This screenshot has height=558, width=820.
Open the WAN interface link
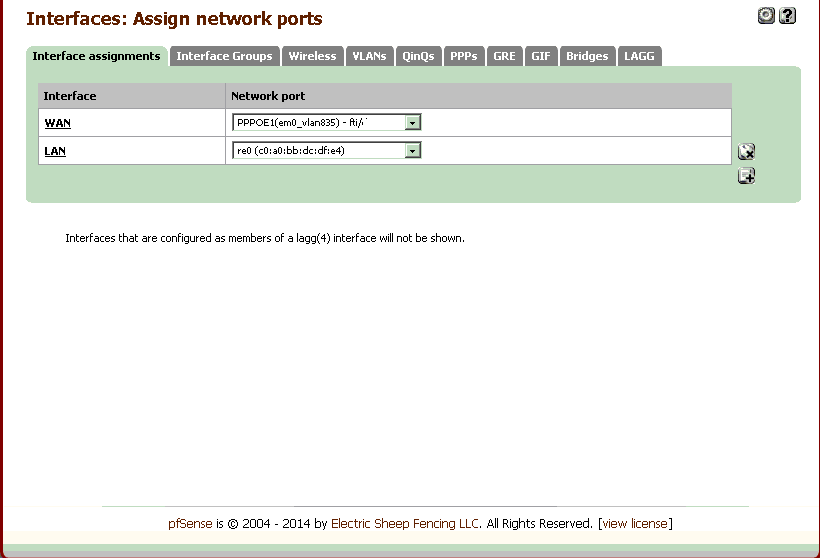click(x=57, y=123)
